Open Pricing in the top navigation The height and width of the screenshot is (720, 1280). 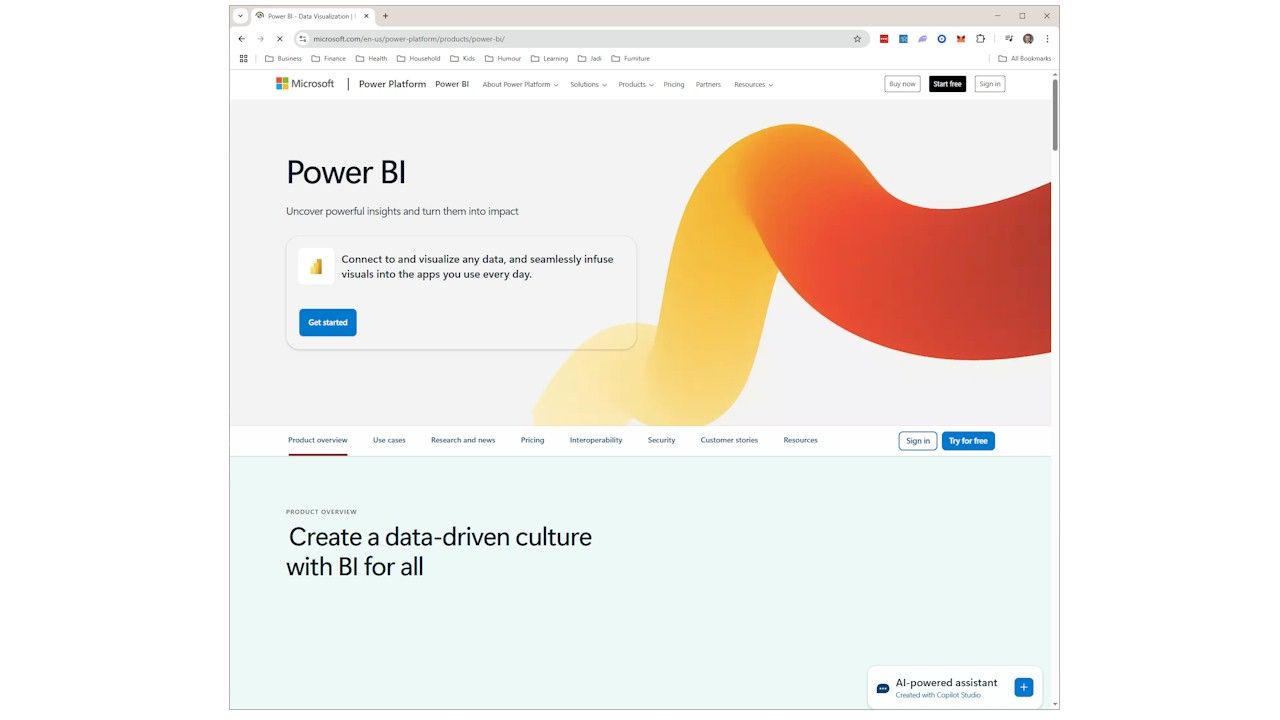[x=674, y=85]
